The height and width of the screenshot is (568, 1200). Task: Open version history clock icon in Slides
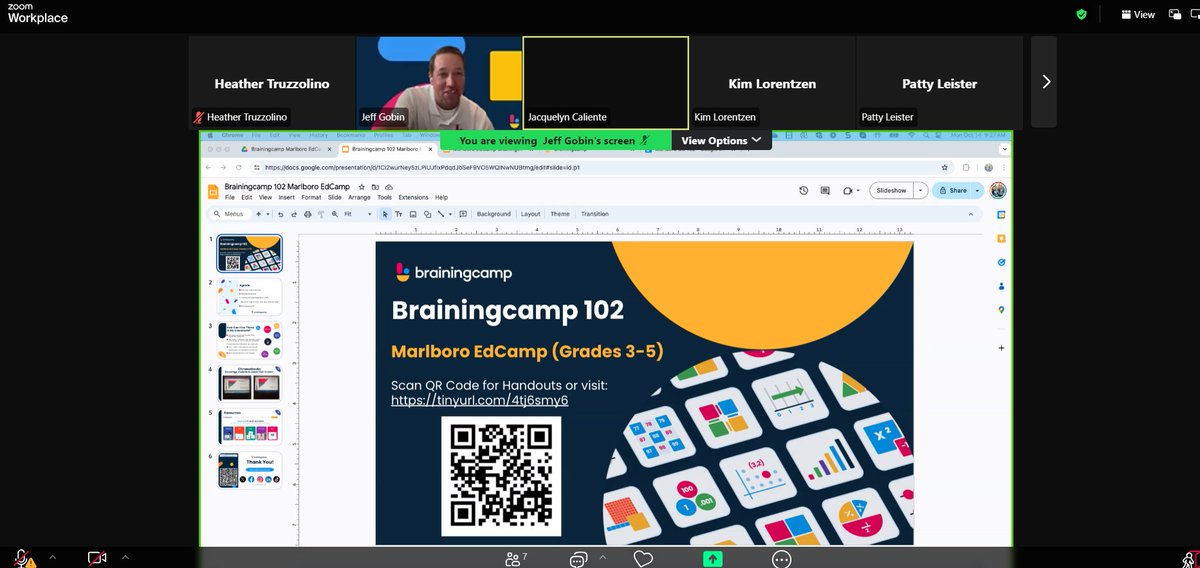tap(804, 190)
